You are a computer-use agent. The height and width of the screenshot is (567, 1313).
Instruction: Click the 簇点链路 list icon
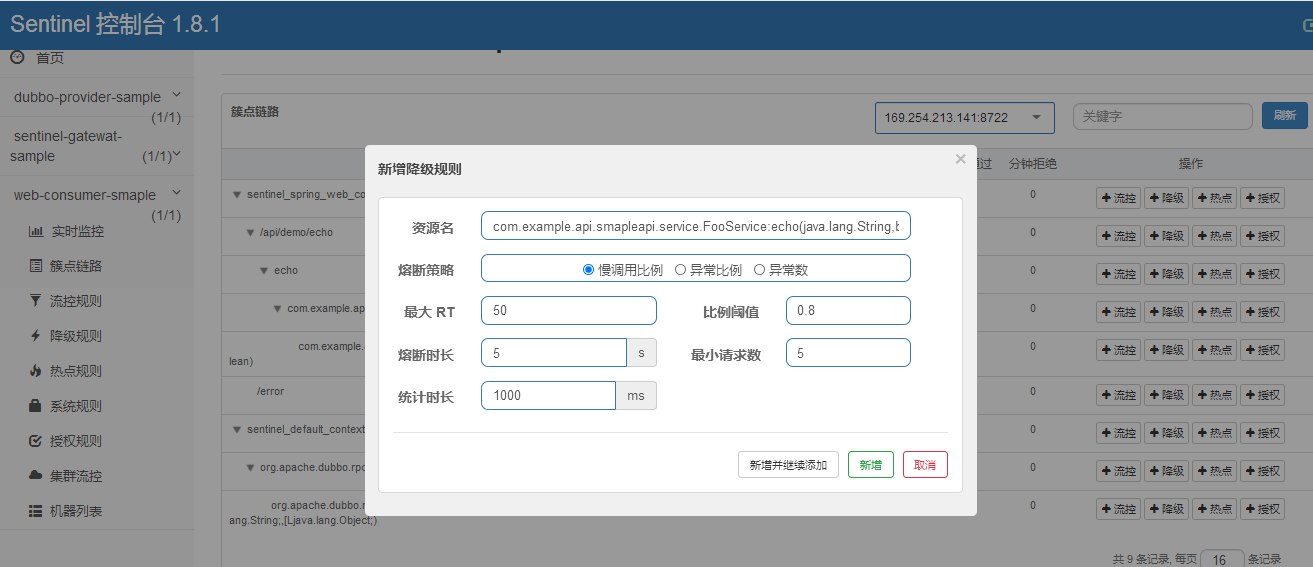point(36,266)
